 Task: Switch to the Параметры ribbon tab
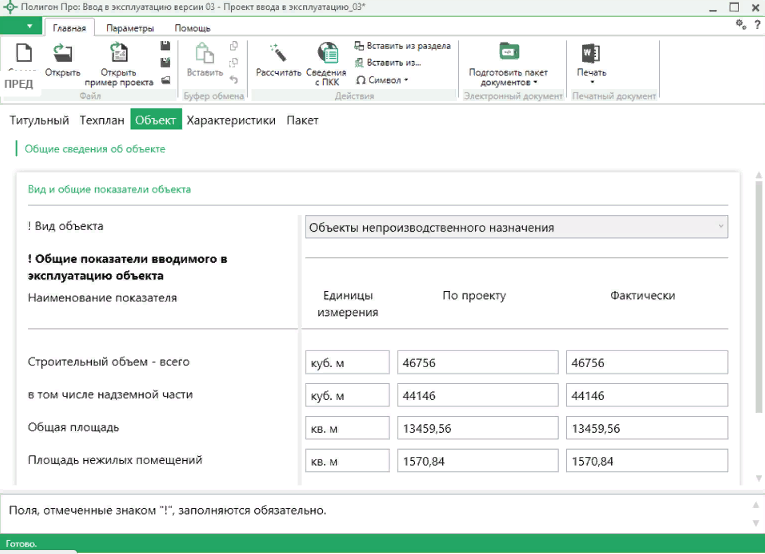[130, 28]
